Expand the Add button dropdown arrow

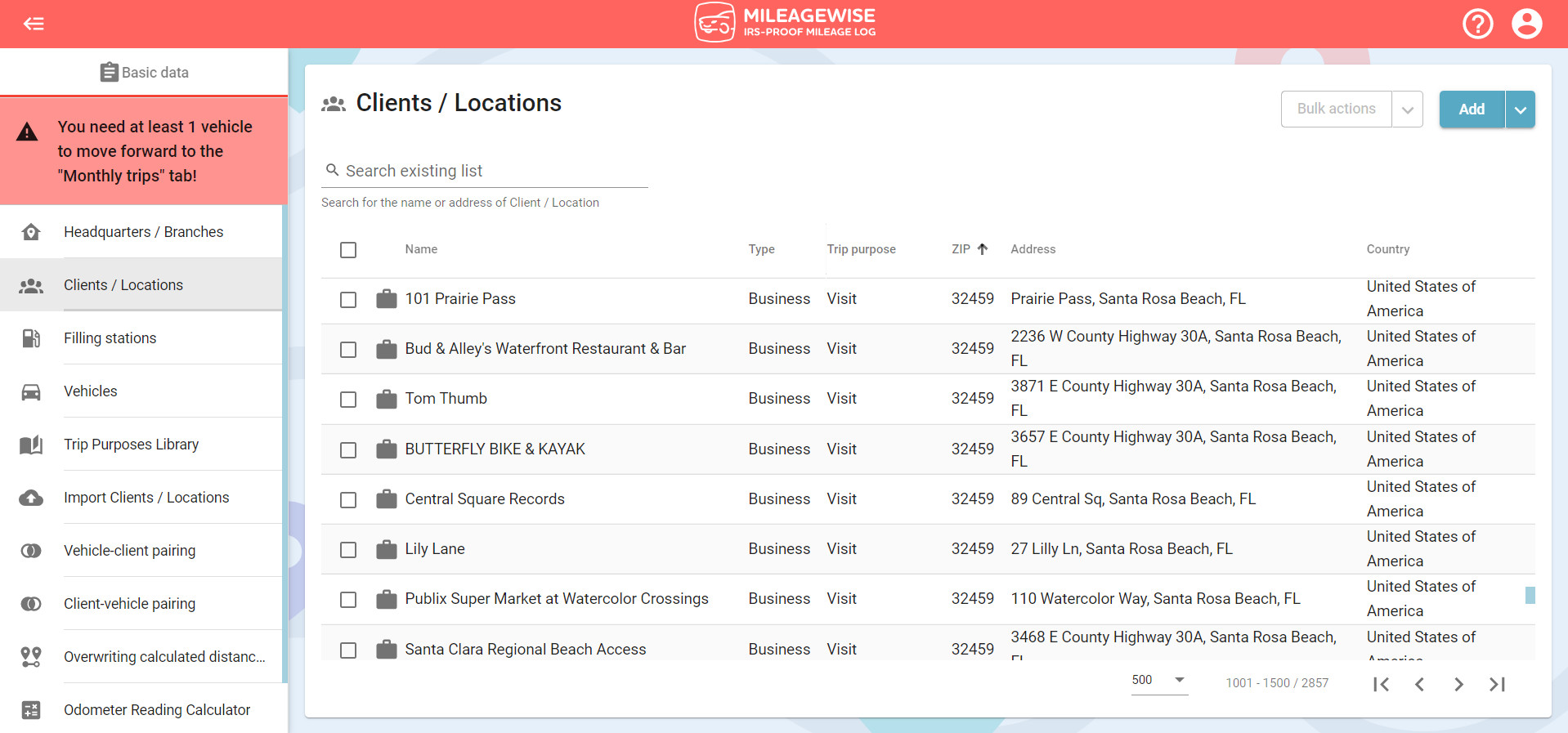1520,110
